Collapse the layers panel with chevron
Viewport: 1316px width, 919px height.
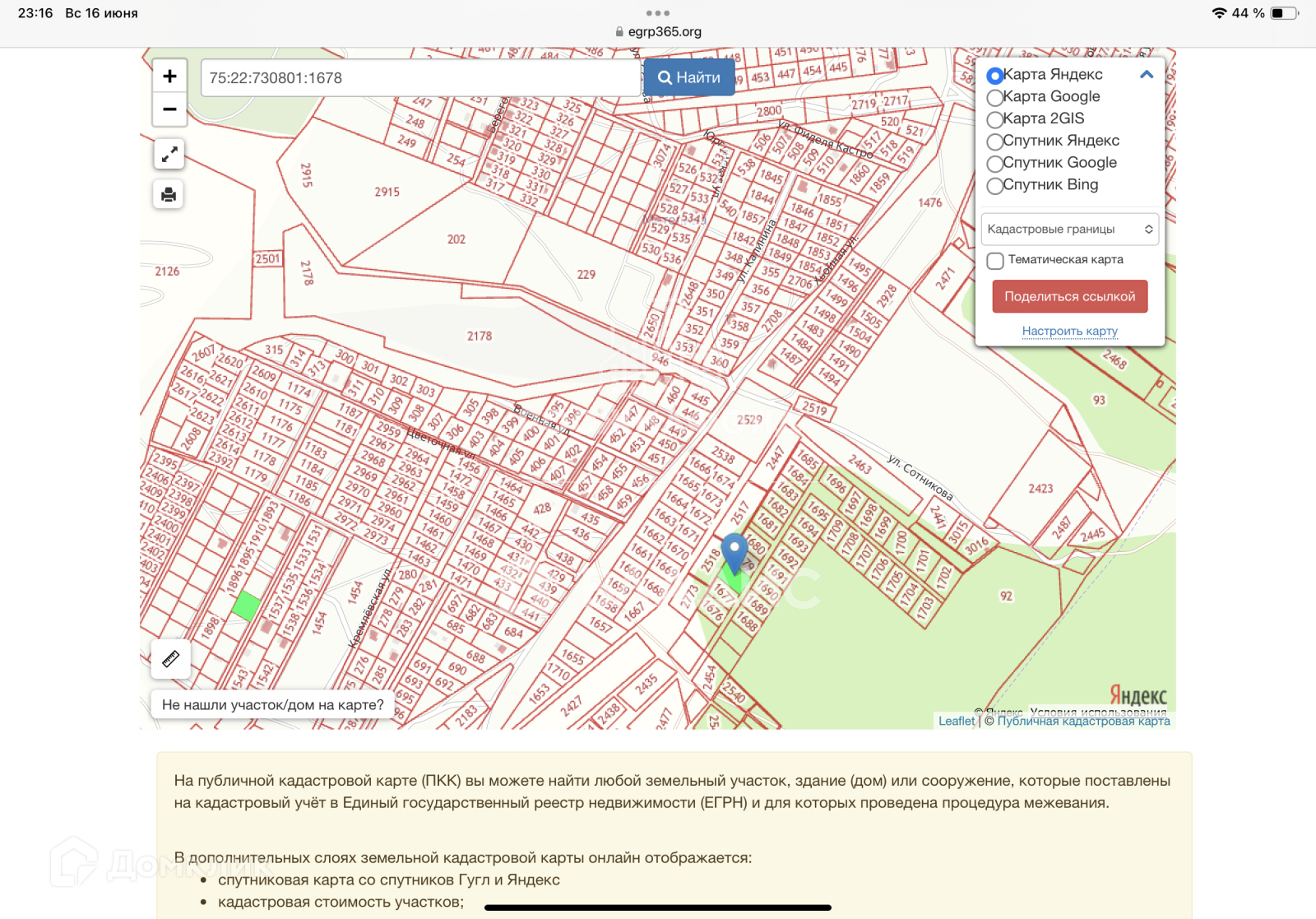(x=1147, y=75)
